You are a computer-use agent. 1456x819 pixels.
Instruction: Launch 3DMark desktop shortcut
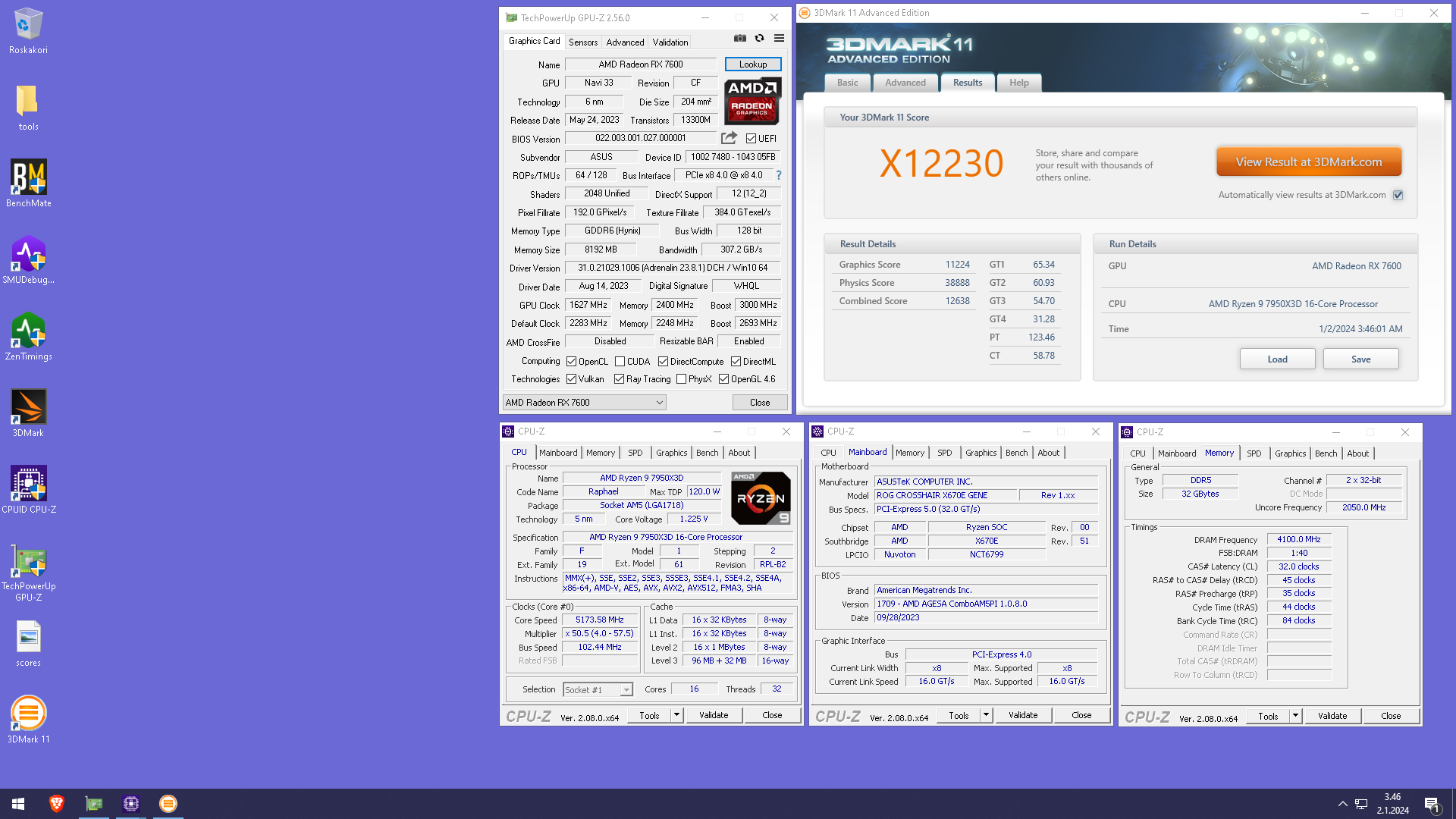(x=28, y=413)
